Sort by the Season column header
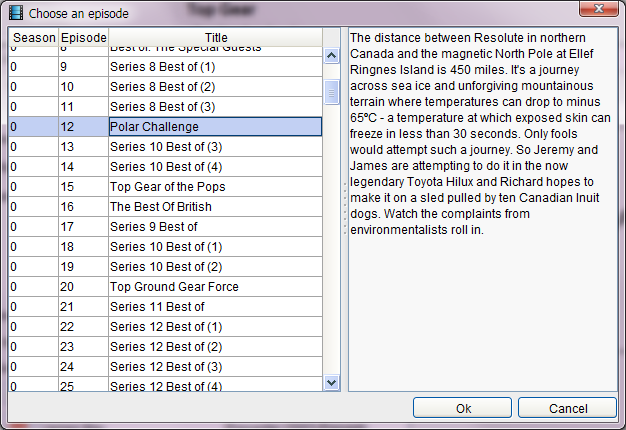The image size is (626, 430). pos(34,38)
